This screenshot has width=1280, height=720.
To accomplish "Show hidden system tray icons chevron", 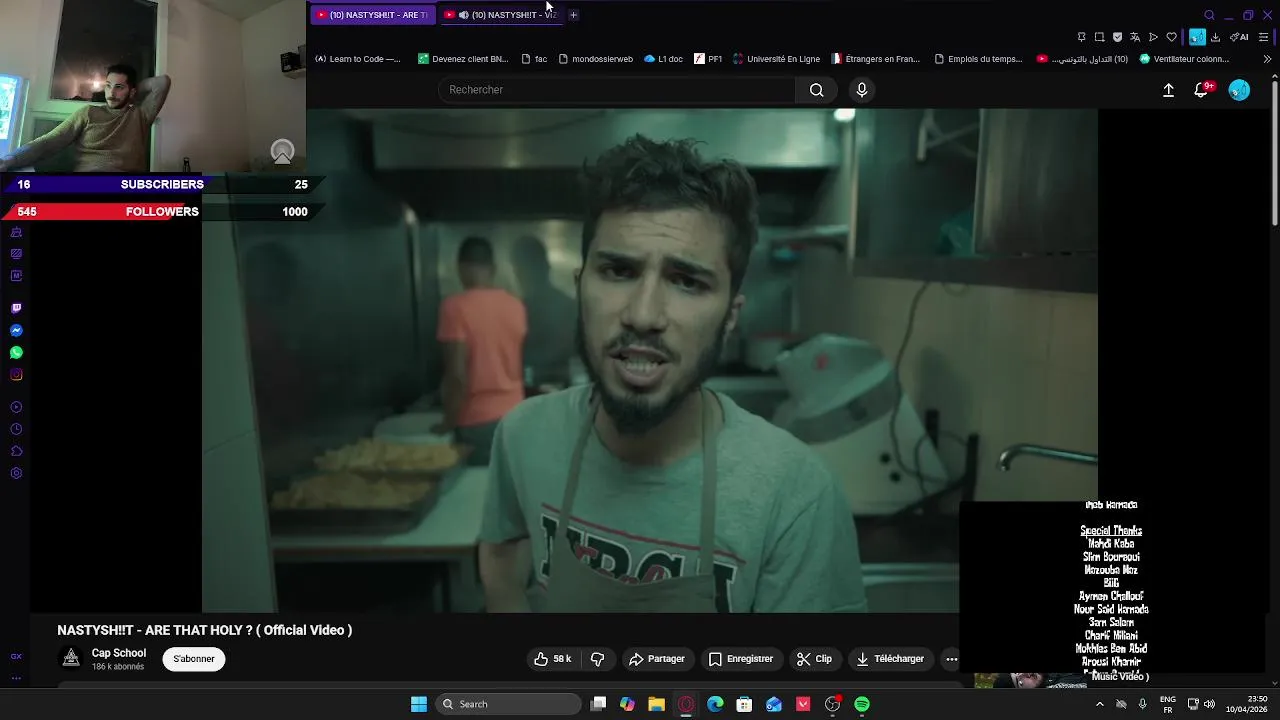I will click(1099, 704).
